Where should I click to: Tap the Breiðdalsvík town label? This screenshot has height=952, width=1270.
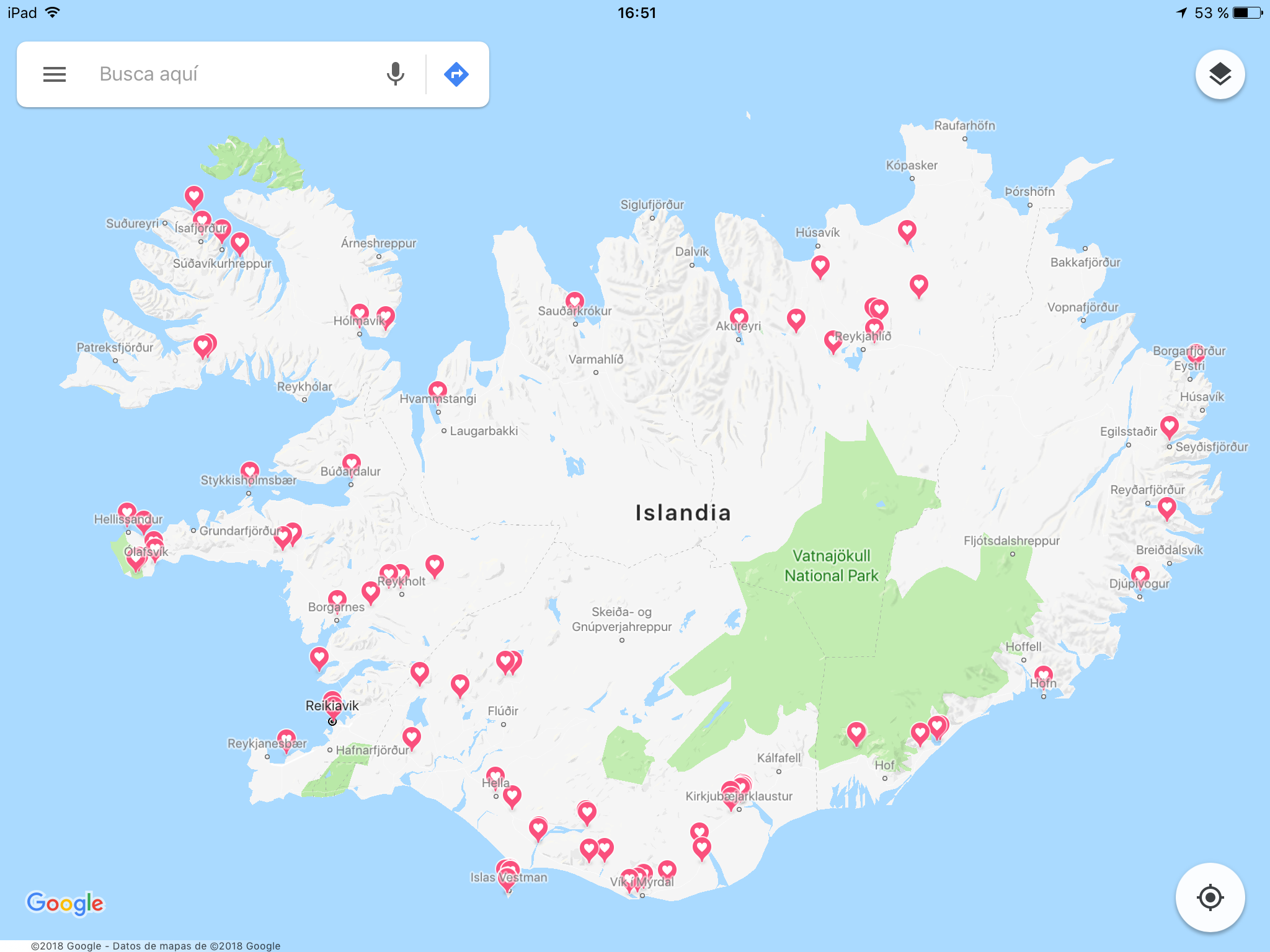[1169, 550]
